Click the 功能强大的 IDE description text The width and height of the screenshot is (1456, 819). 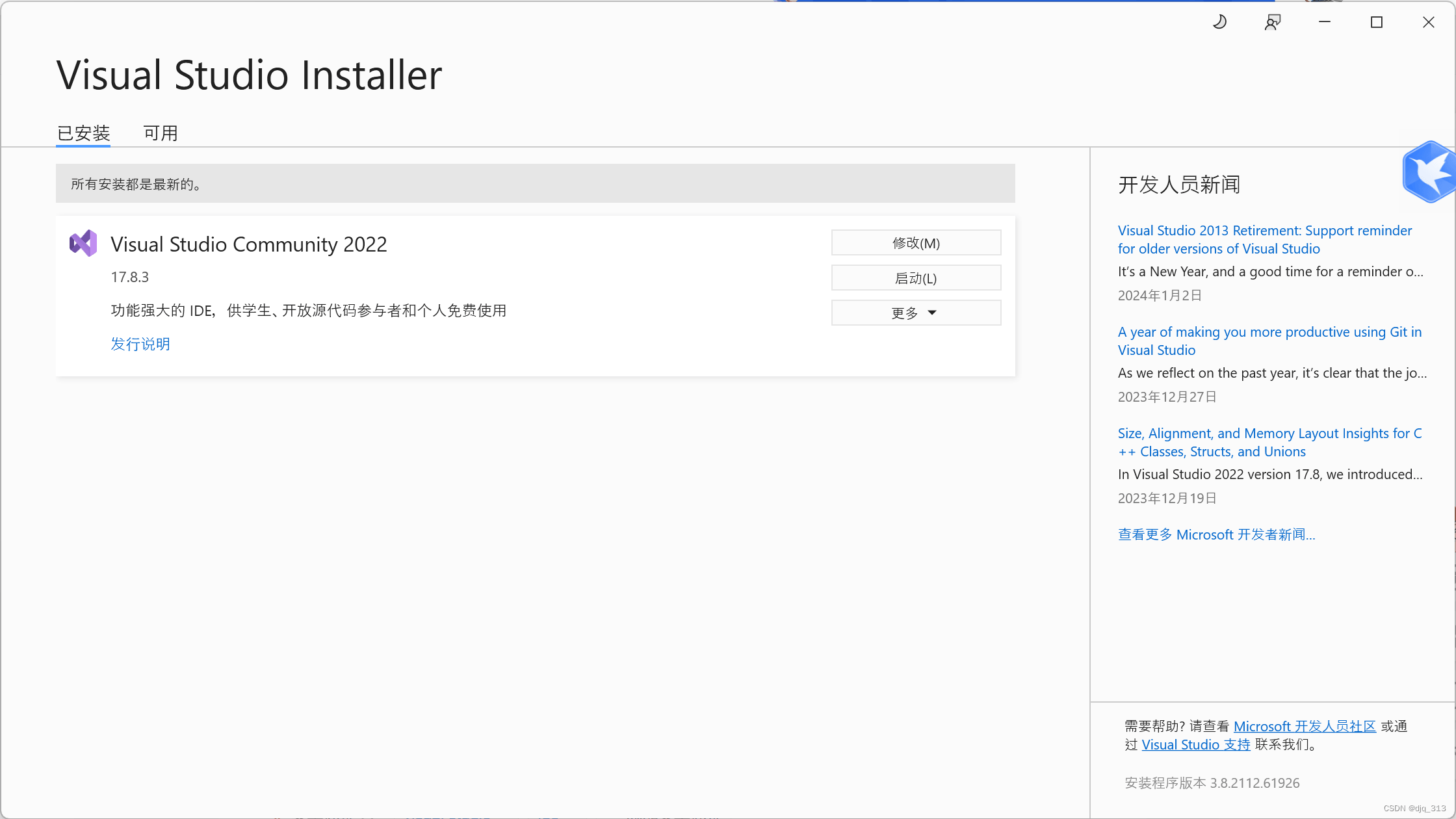point(309,311)
